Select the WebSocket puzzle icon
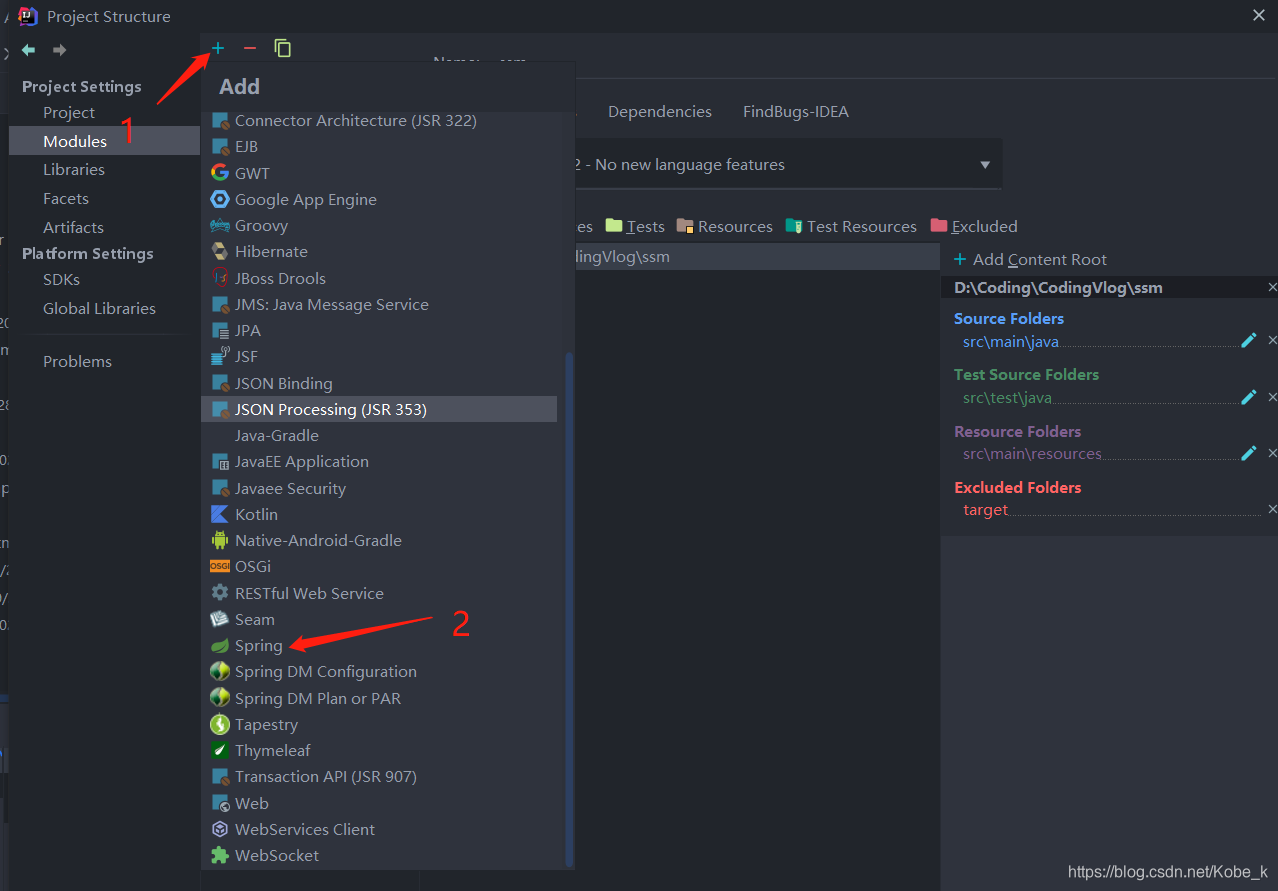Image resolution: width=1278 pixels, height=891 pixels. [x=220, y=856]
